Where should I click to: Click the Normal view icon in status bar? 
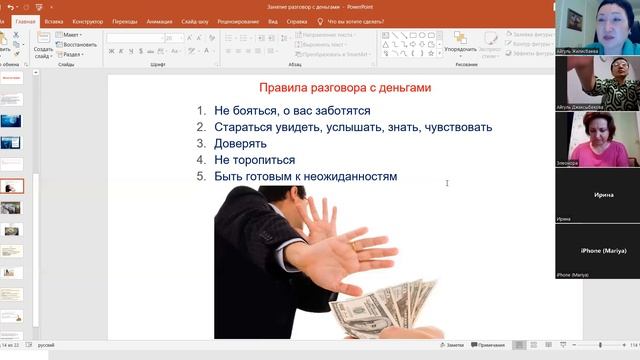[519, 345]
